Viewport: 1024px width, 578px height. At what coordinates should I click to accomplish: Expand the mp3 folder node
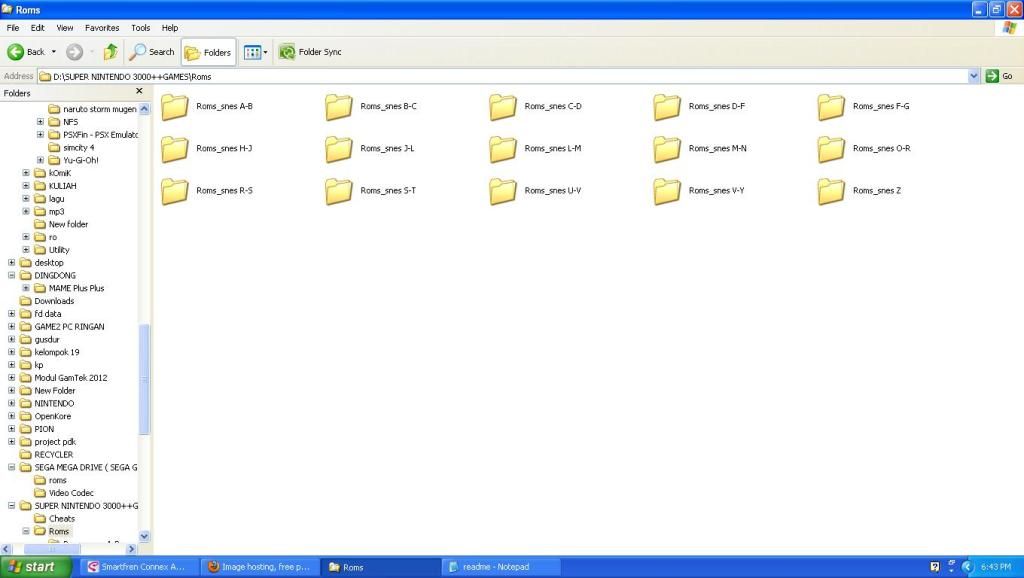(26, 211)
